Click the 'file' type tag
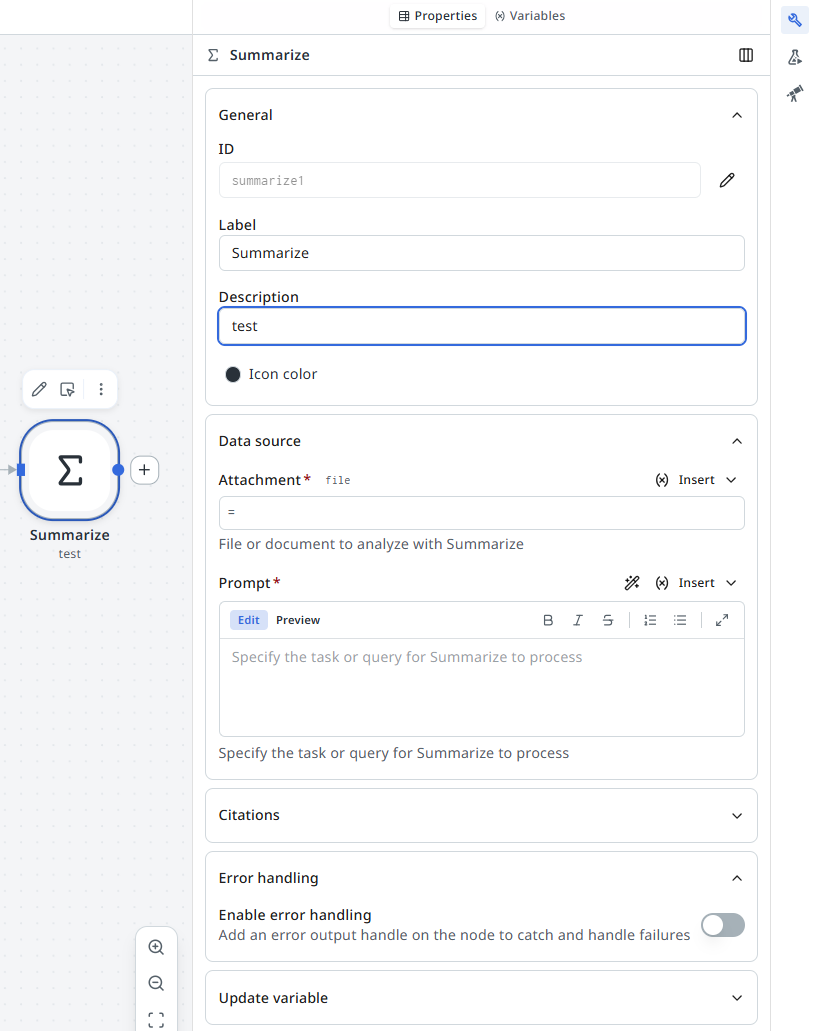Viewport: 814px width, 1031px height. [x=338, y=481]
